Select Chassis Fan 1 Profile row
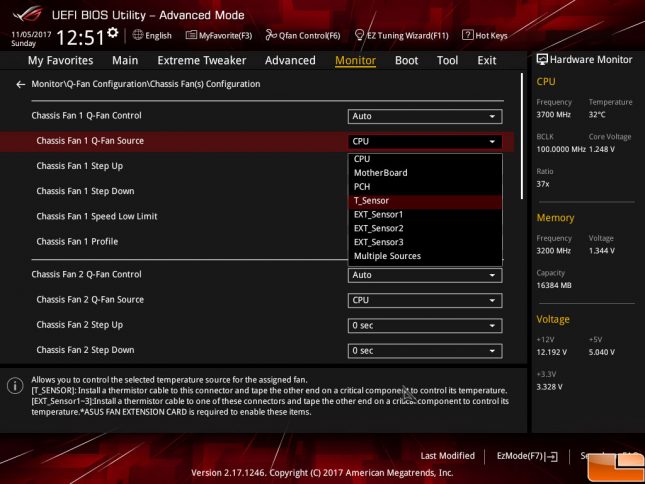645x484 pixels. [x=174, y=242]
